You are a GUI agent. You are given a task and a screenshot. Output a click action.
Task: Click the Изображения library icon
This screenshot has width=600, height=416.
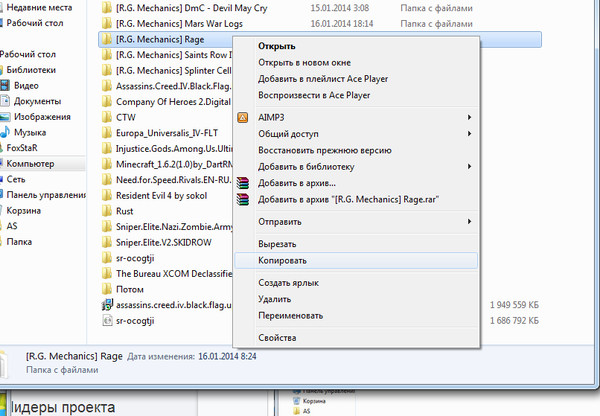tap(5, 117)
